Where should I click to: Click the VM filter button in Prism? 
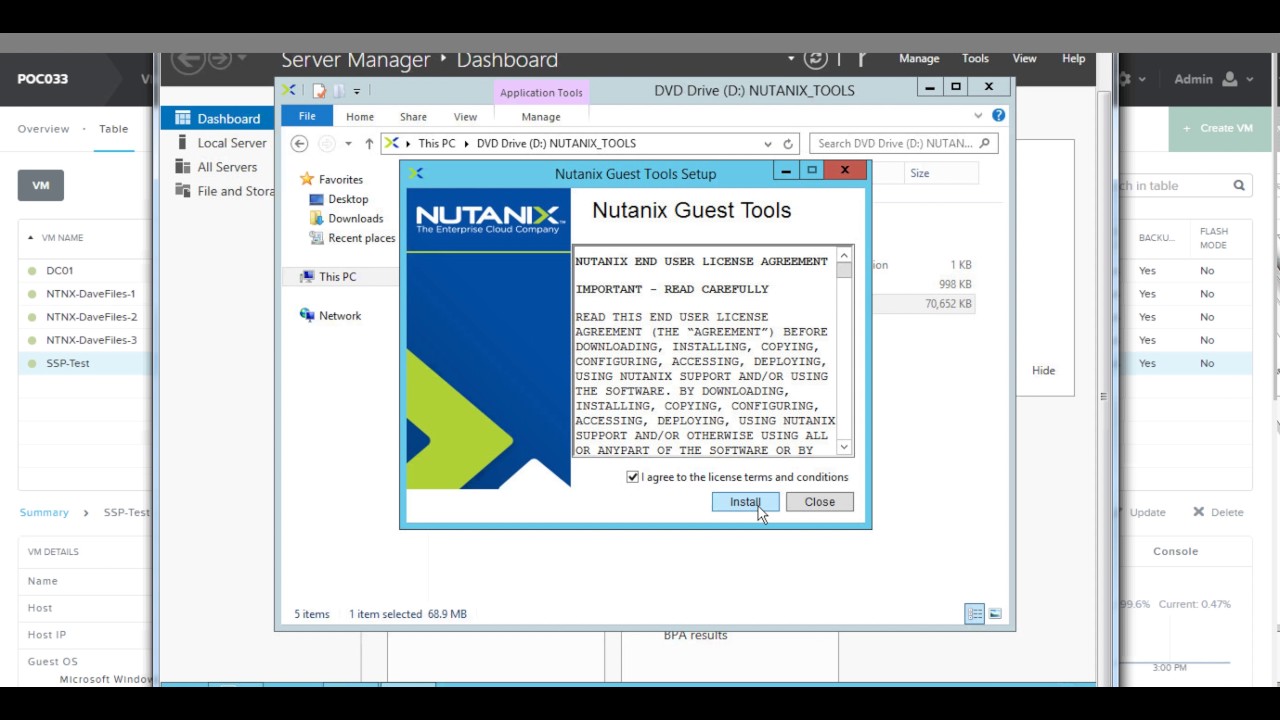pos(40,185)
